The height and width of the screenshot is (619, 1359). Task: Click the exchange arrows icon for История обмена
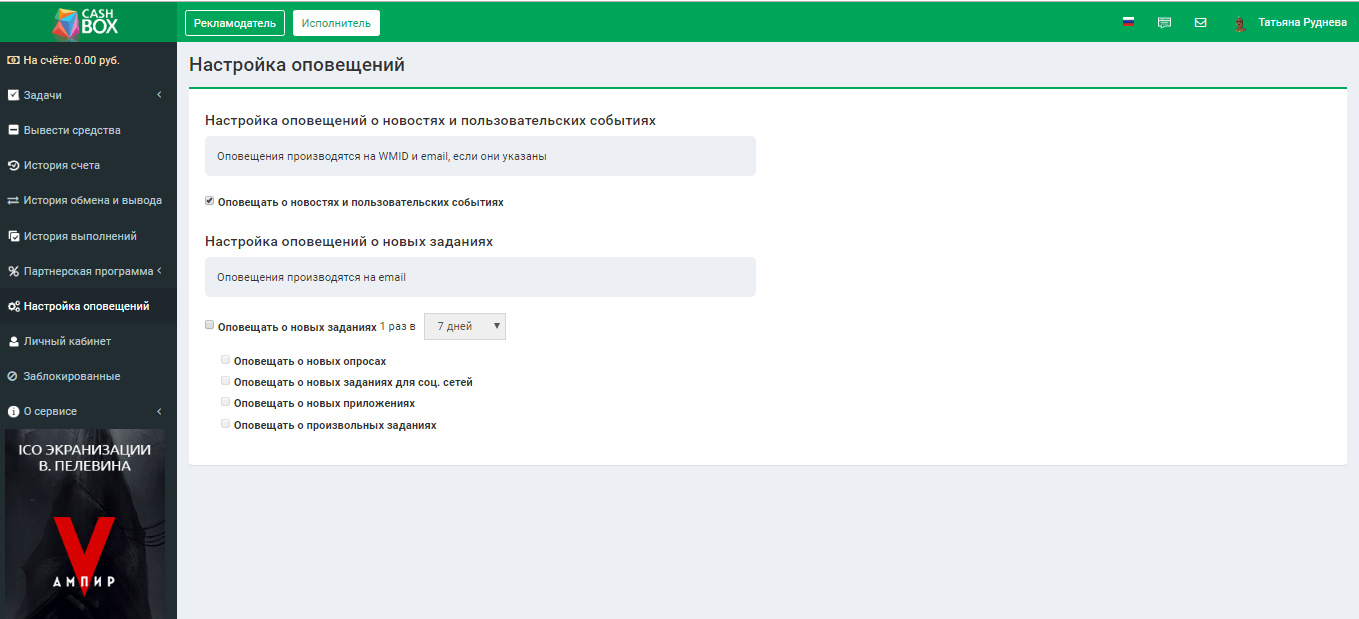(x=13, y=199)
